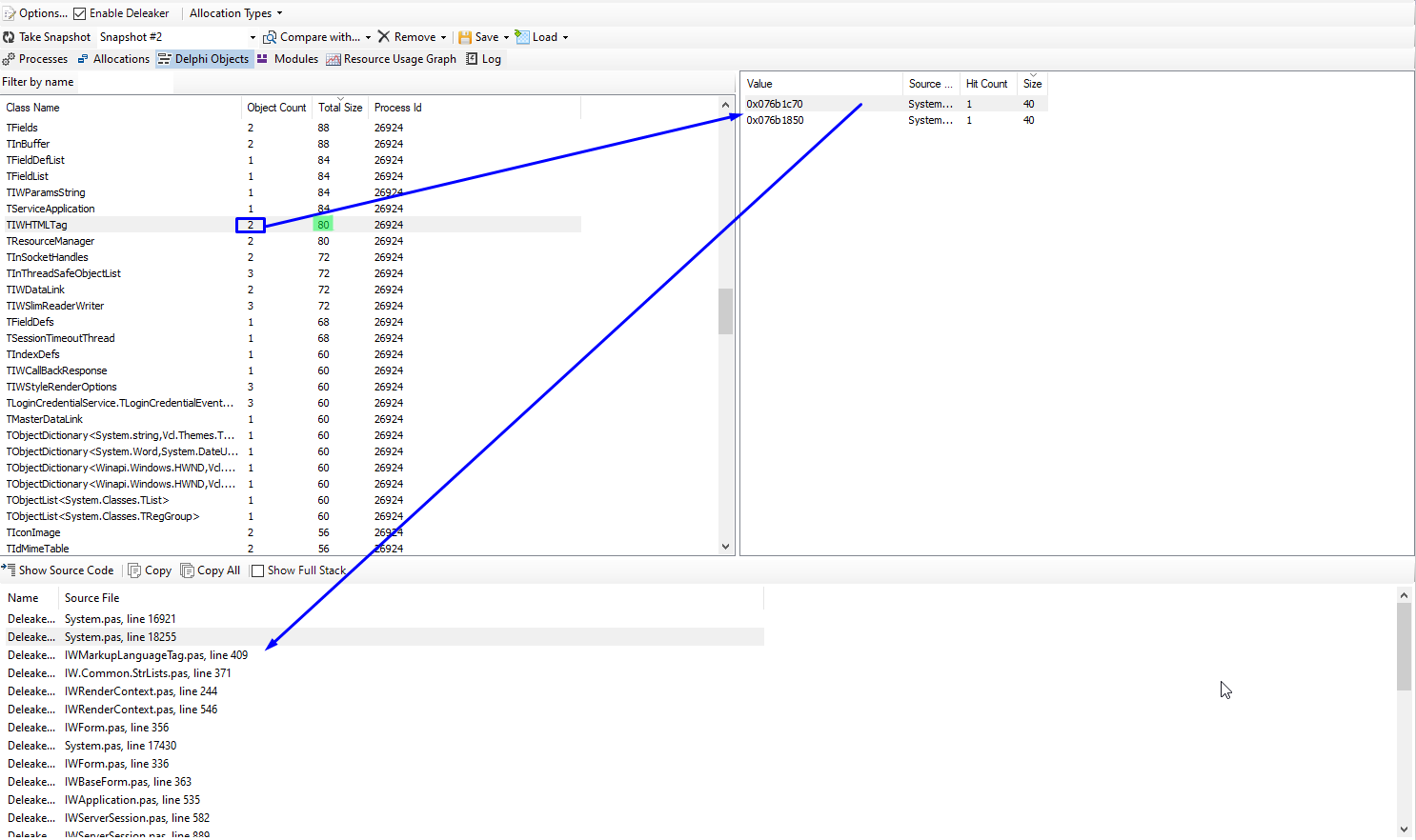Click the Compare with magnifier icon
The image size is (1416, 840).
point(270,37)
